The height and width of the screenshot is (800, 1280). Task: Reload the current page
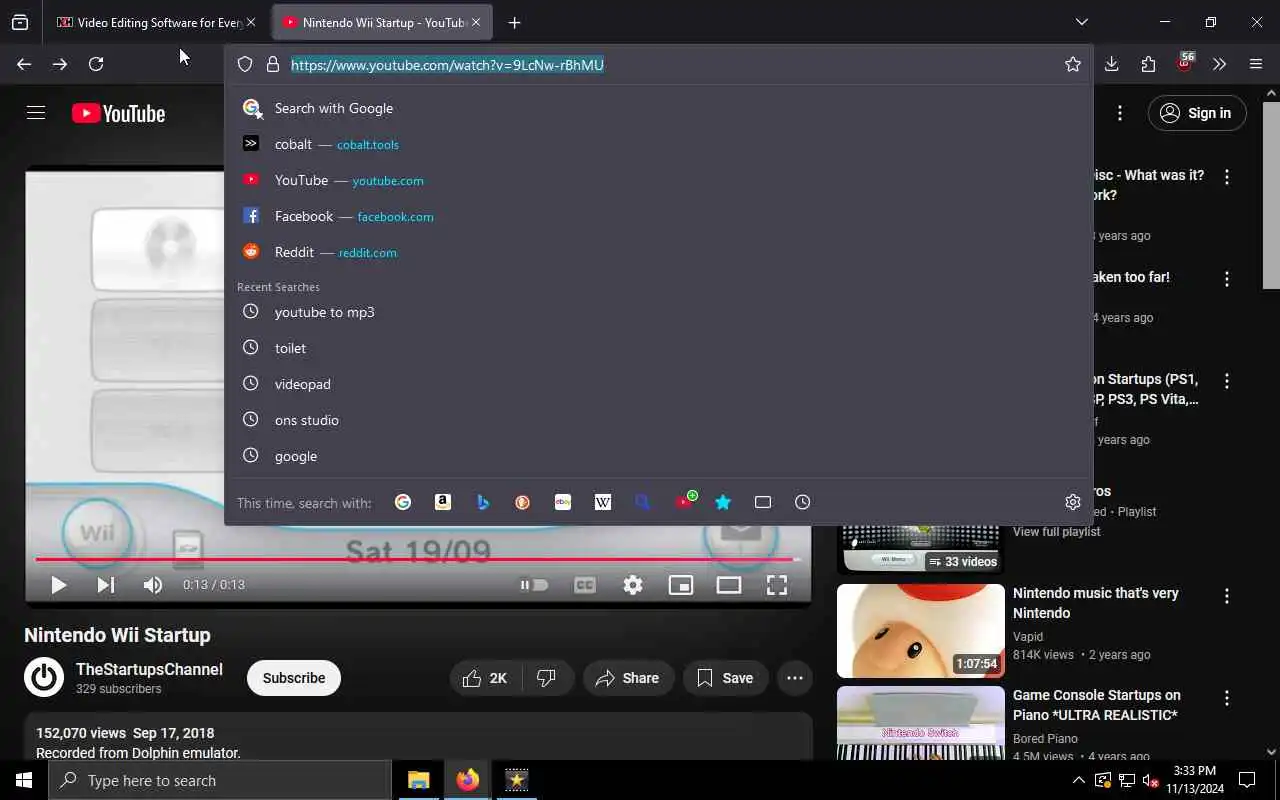[x=96, y=64]
